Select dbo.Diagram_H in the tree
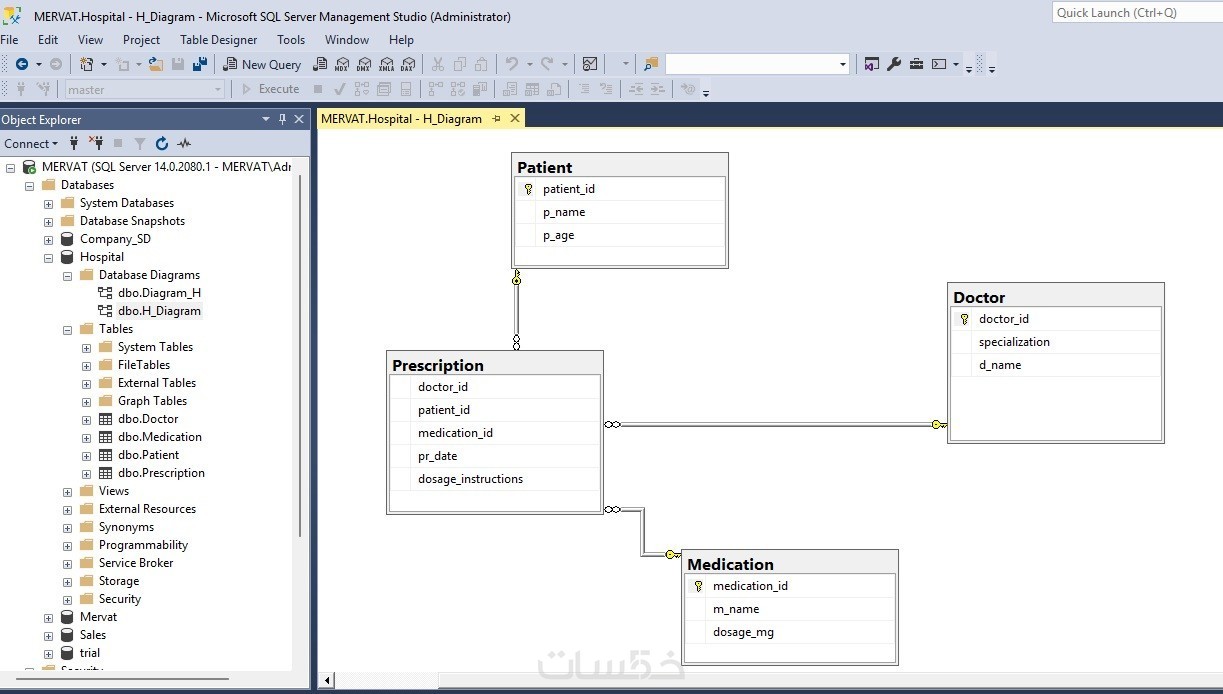Screen dimensions: 1223x694 coord(159,293)
